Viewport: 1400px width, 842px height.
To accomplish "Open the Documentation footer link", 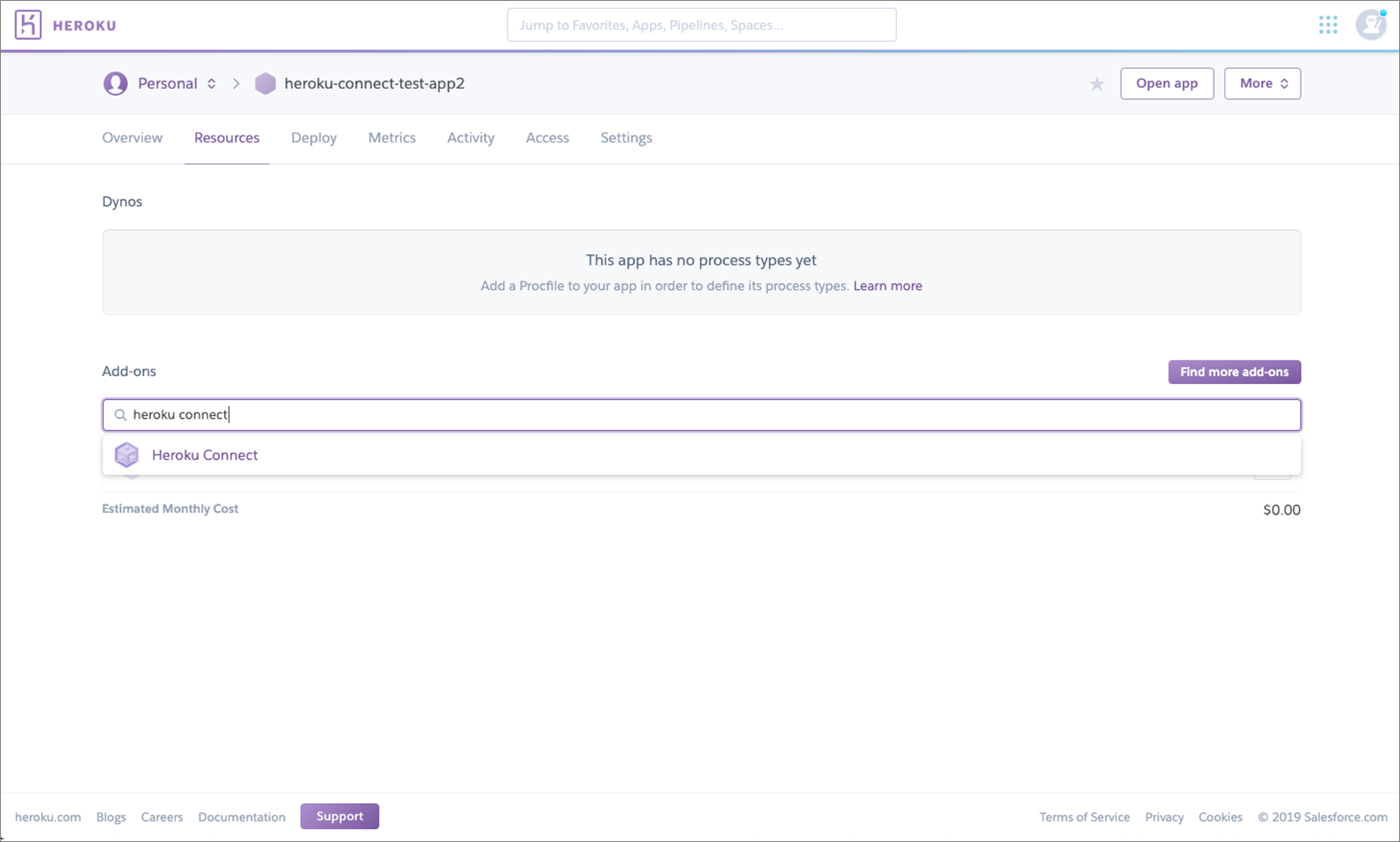I will [x=241, y=817].
